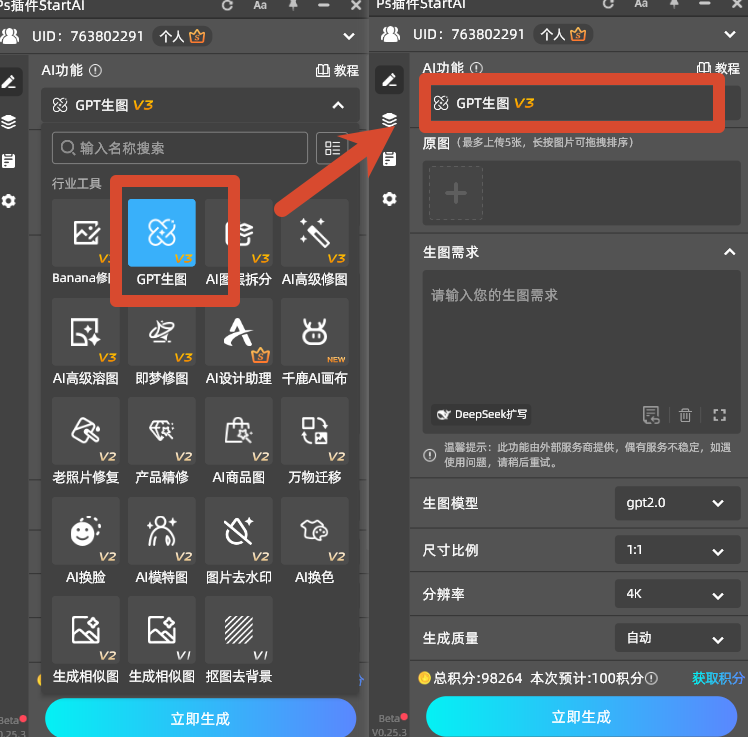The height and width of the screenshot is (737, 748).
Task: Select the 老照片修复 tool
Action: click(x=86, y=431)
